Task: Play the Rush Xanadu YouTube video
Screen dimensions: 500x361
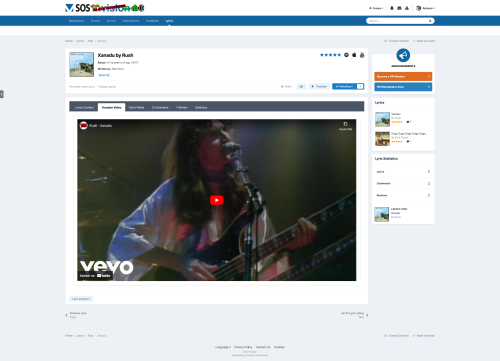Action: tap(217, 200)
